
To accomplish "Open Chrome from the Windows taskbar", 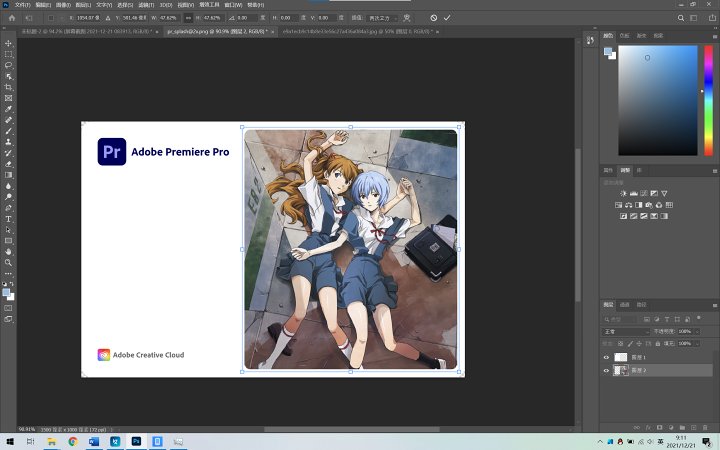I will [73, 442].
